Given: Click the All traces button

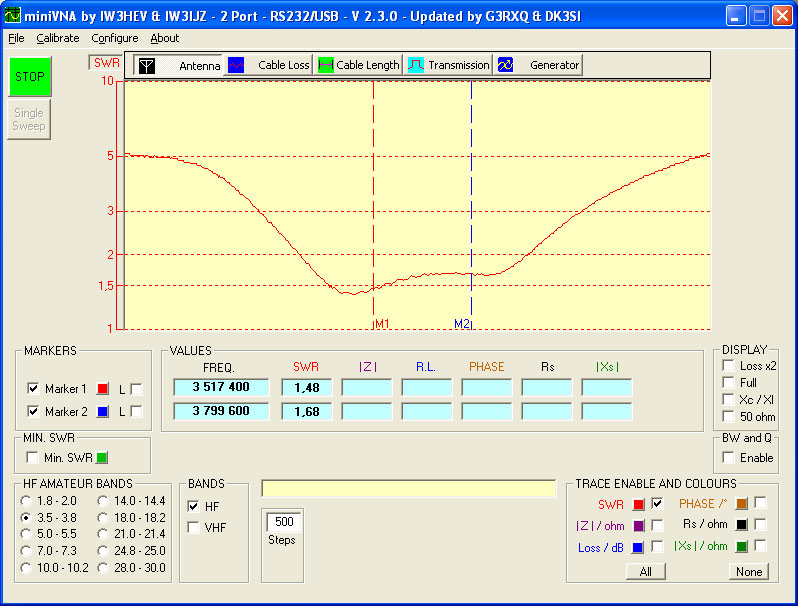Looking at the screenshot, I should tap(645, 572).
